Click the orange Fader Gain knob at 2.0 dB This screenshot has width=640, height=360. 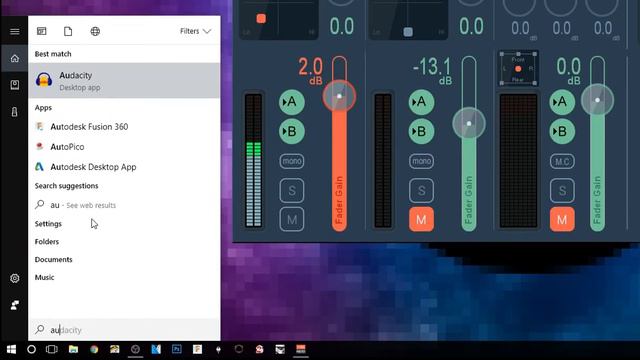(339, 96)
